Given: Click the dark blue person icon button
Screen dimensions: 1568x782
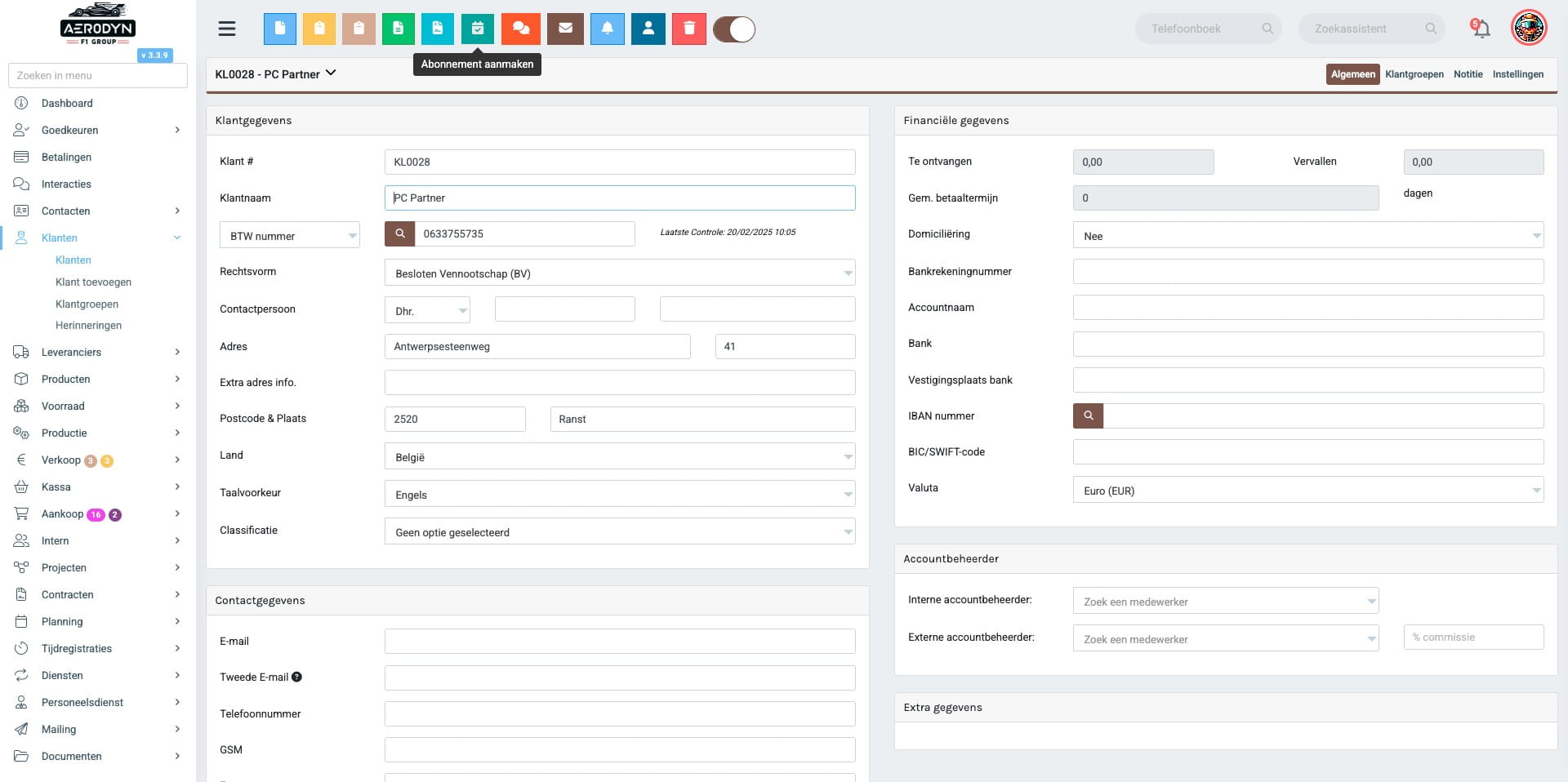Looking at the screenshot, I should pos(648,29).
